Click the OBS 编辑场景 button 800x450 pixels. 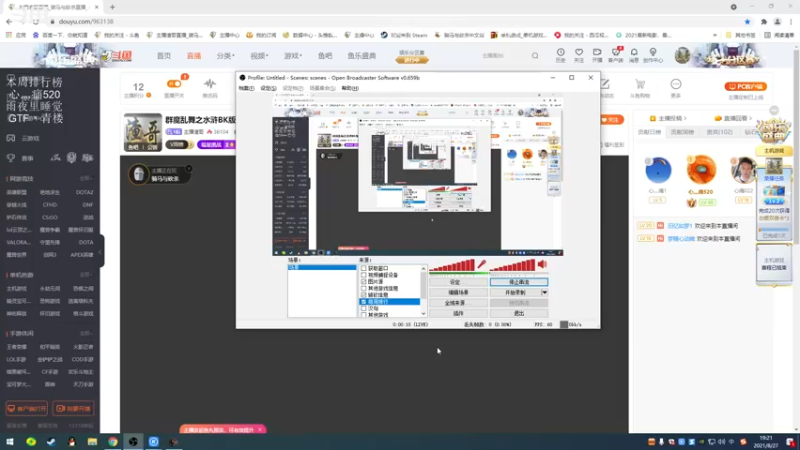458,293
